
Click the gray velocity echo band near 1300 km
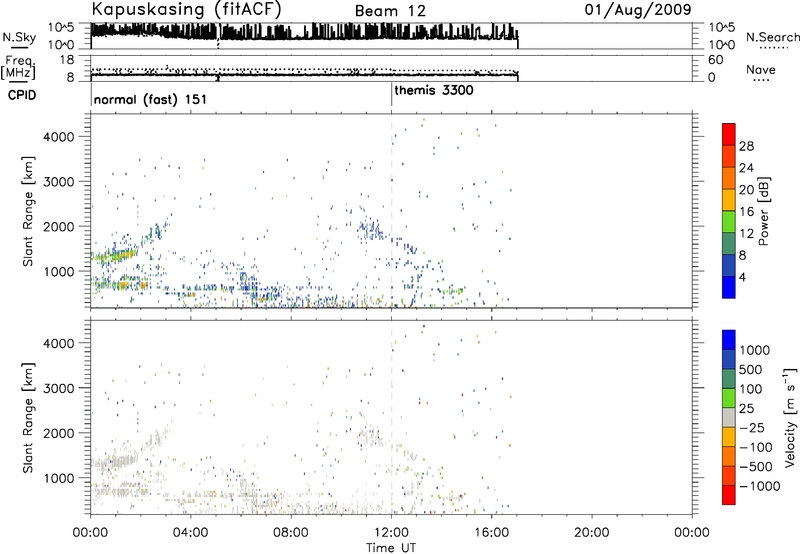115,461
